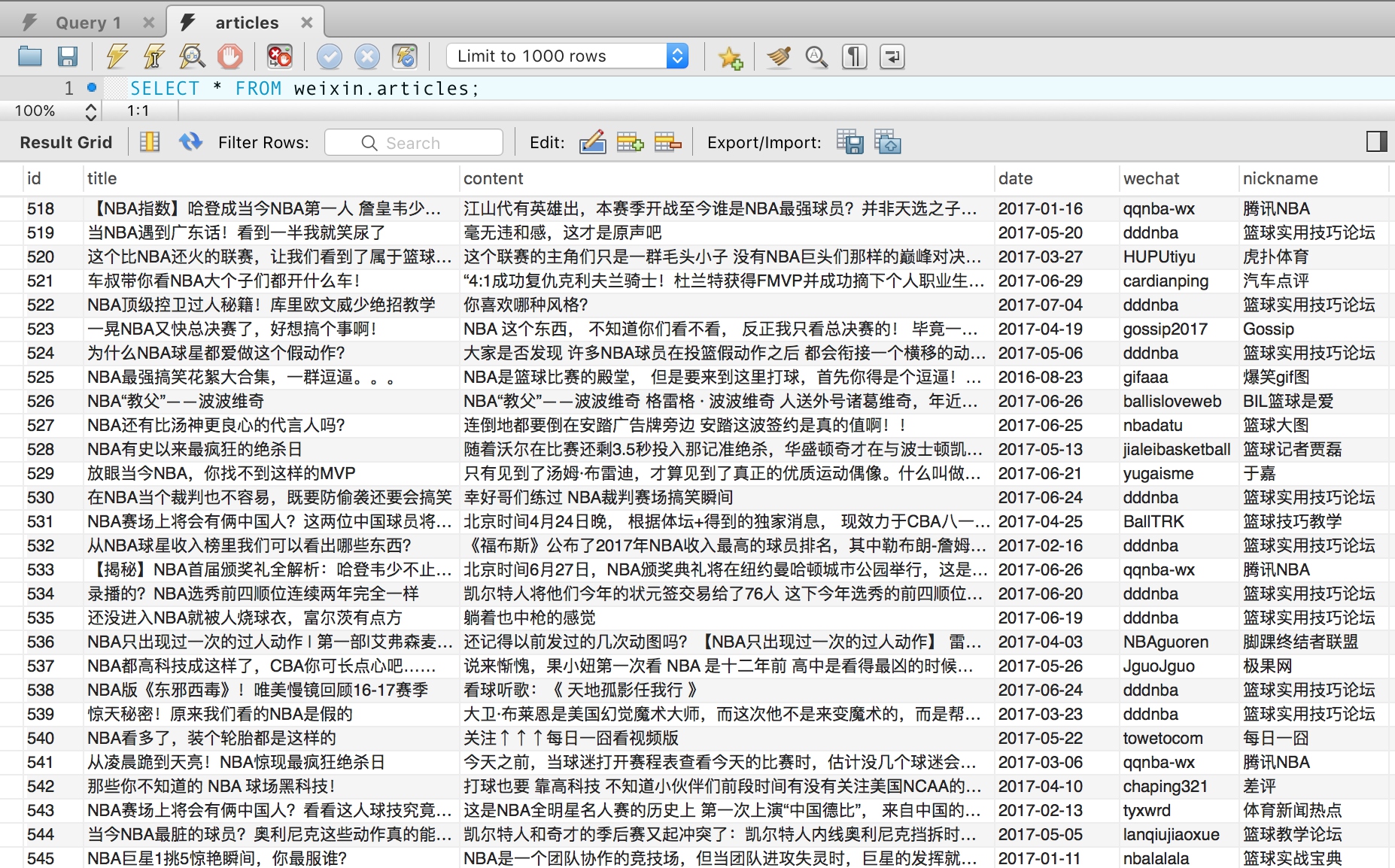Toggle word wrapping icon in toolbar
1395x868 pixels.
pyautogui.click(x=892, y=56)
